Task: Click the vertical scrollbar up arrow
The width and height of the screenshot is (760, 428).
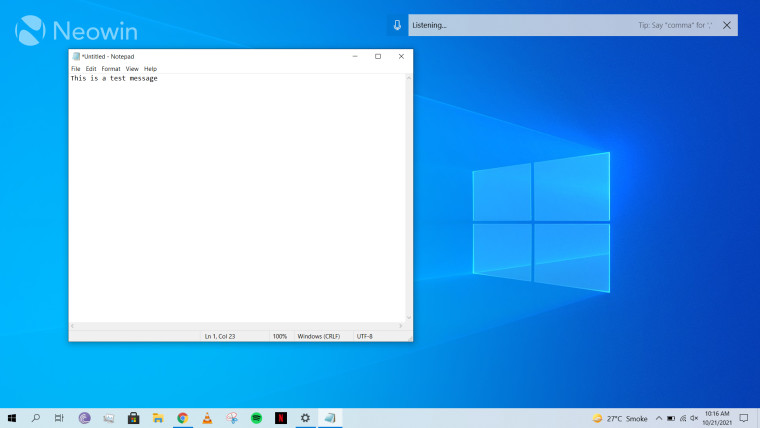Action: click(x=409, y=78)
